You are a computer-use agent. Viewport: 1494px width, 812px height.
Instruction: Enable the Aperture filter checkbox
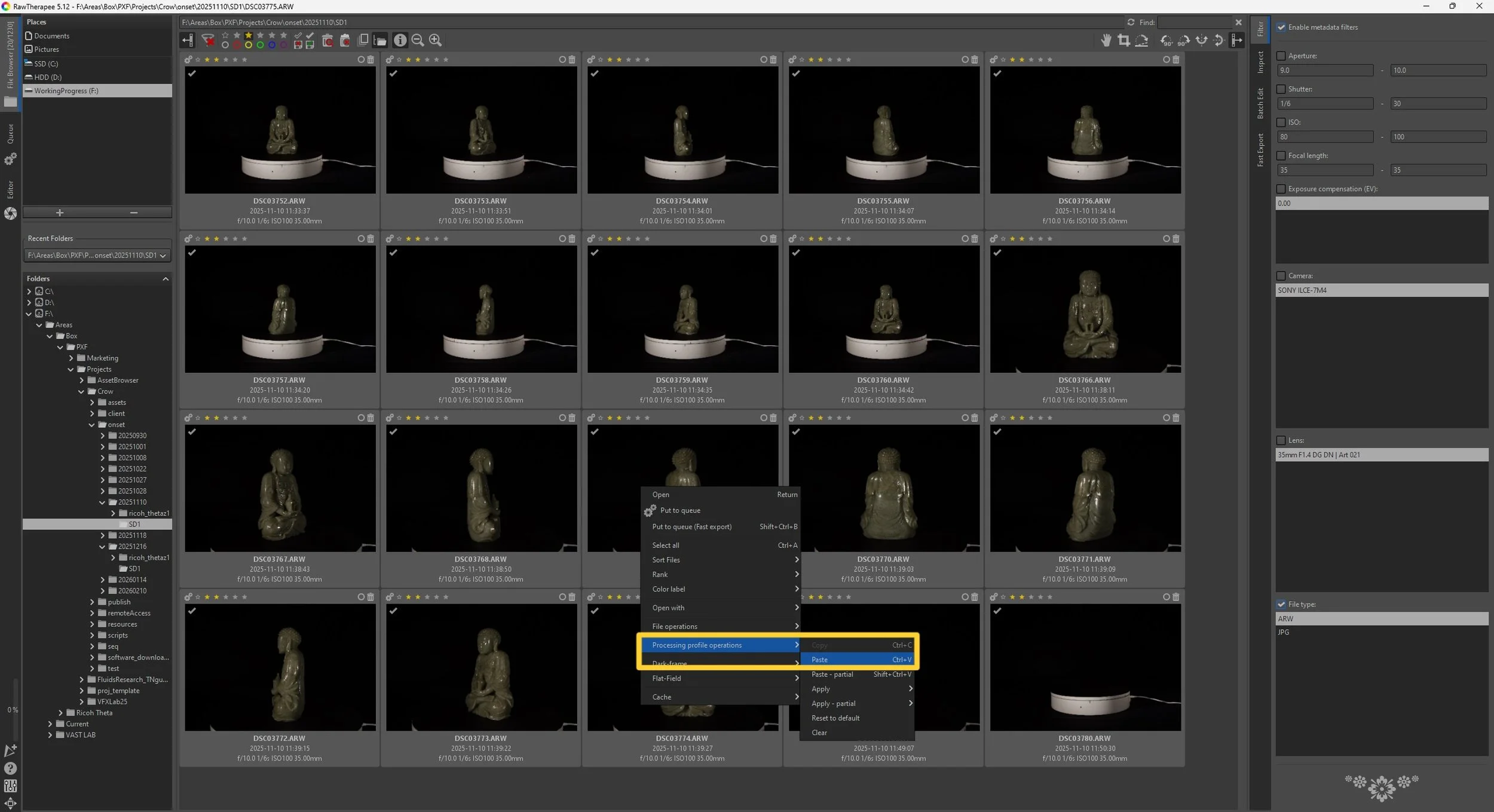pos(1281,56)
